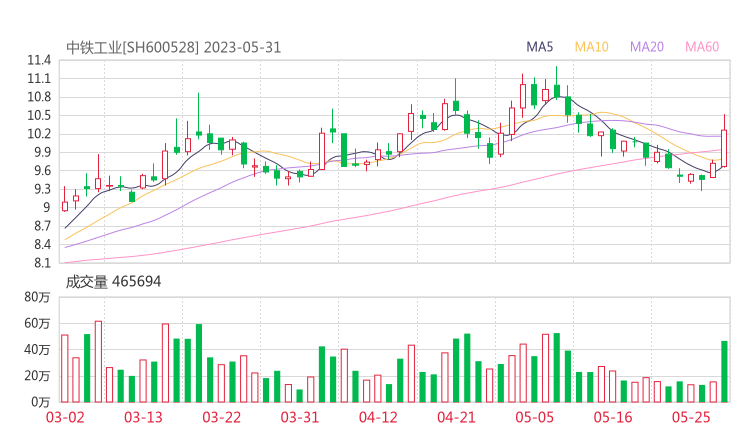Click the 10.5 price axis label
The width and height of the screenshot is (740, 440).
(39, 116)
